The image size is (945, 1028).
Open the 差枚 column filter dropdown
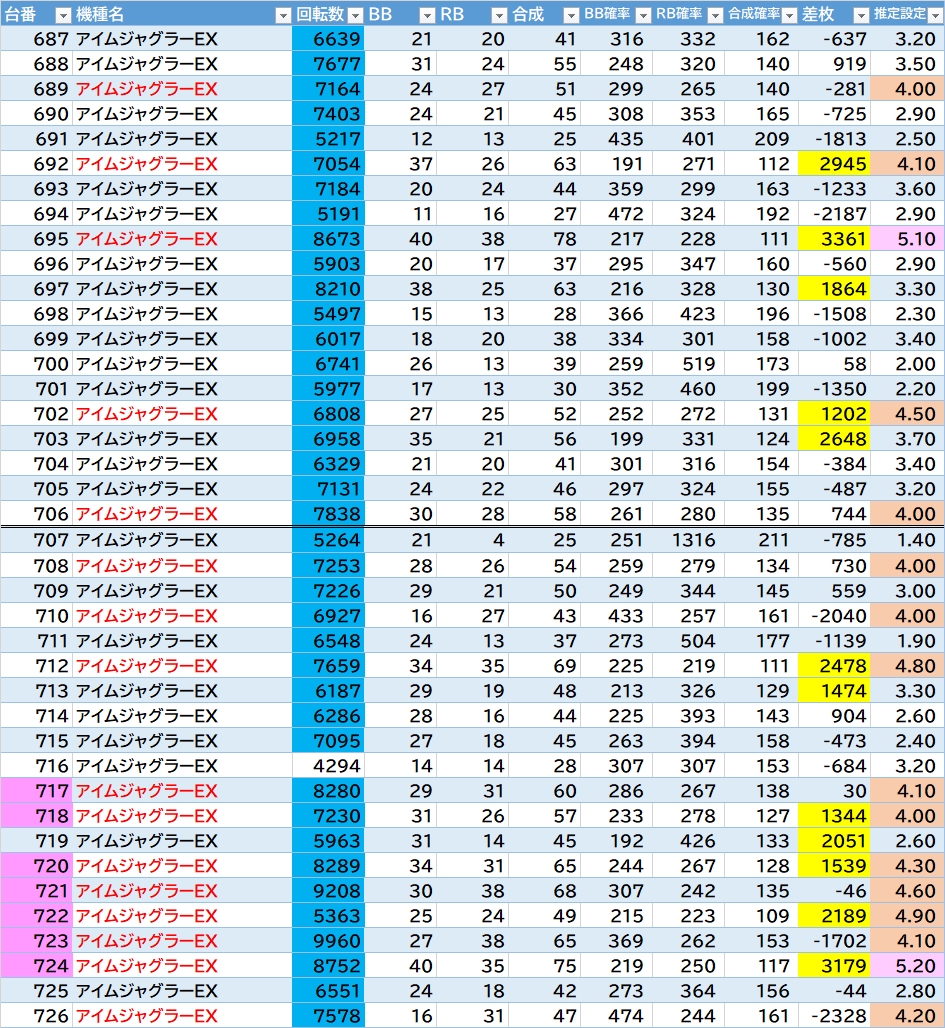[x=861, y=15]
